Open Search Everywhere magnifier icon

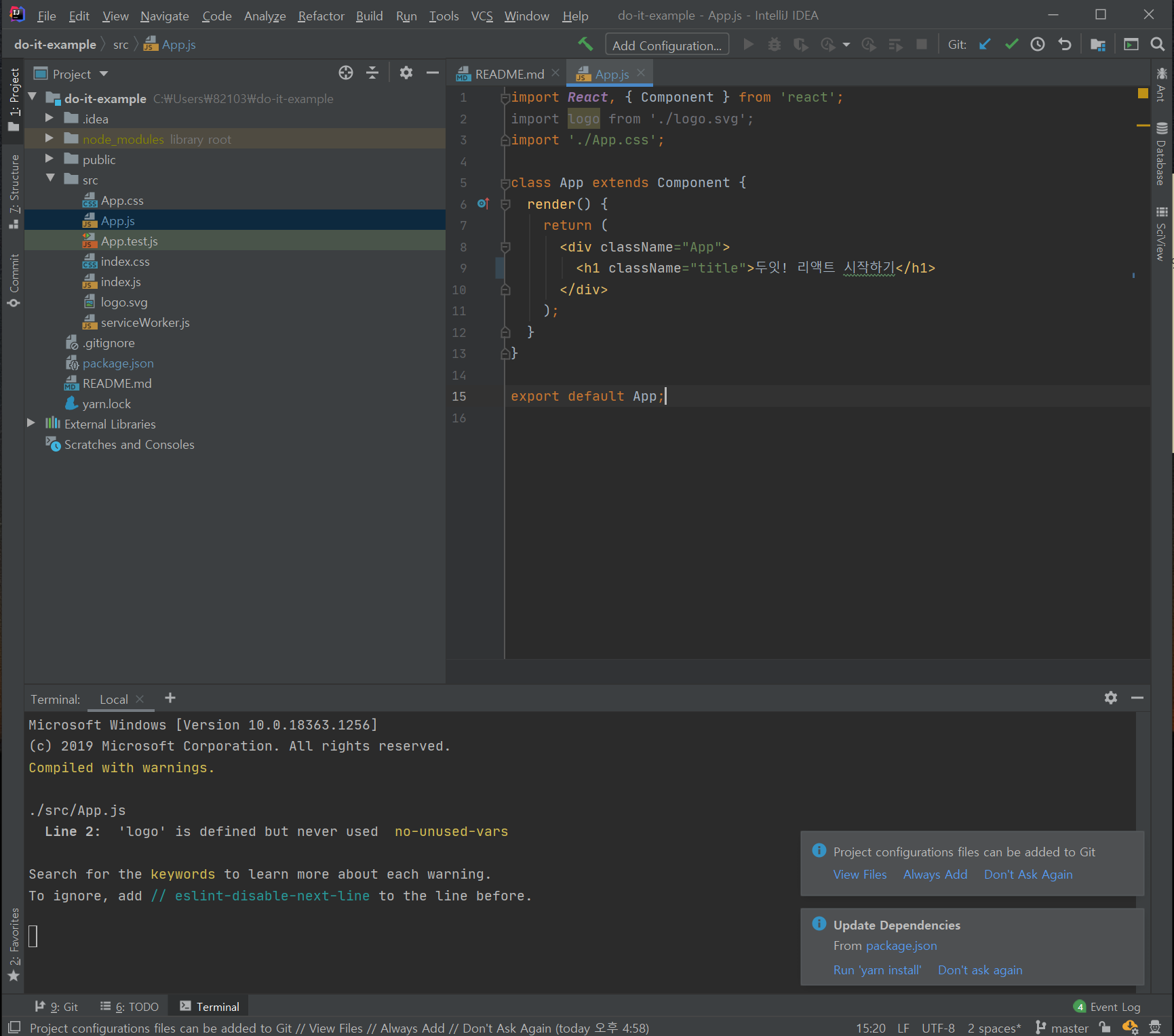coord(1158,45)
